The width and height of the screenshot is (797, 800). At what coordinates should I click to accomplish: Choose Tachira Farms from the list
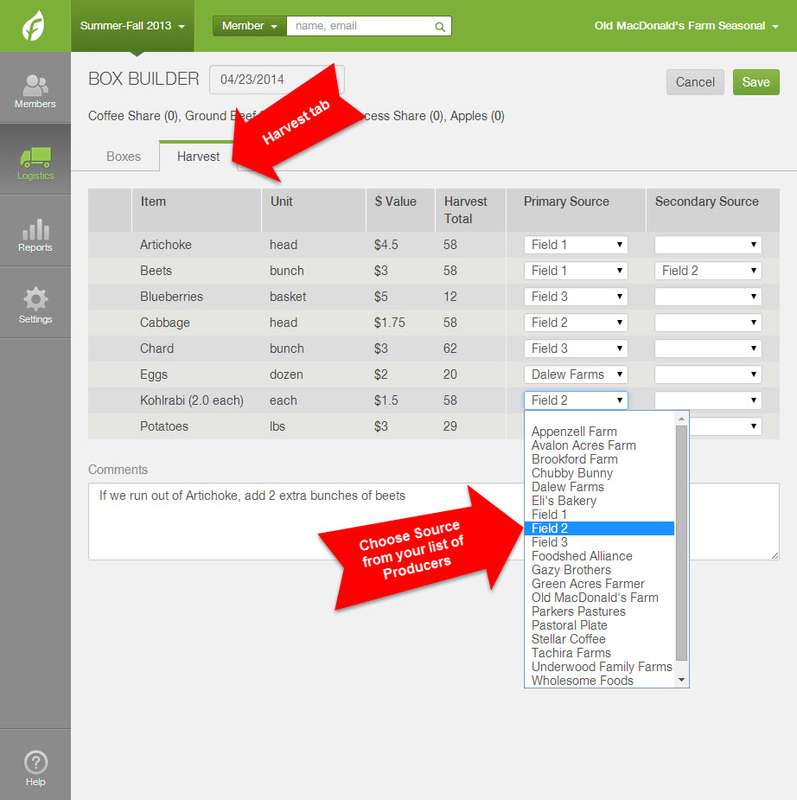[600, 653]
